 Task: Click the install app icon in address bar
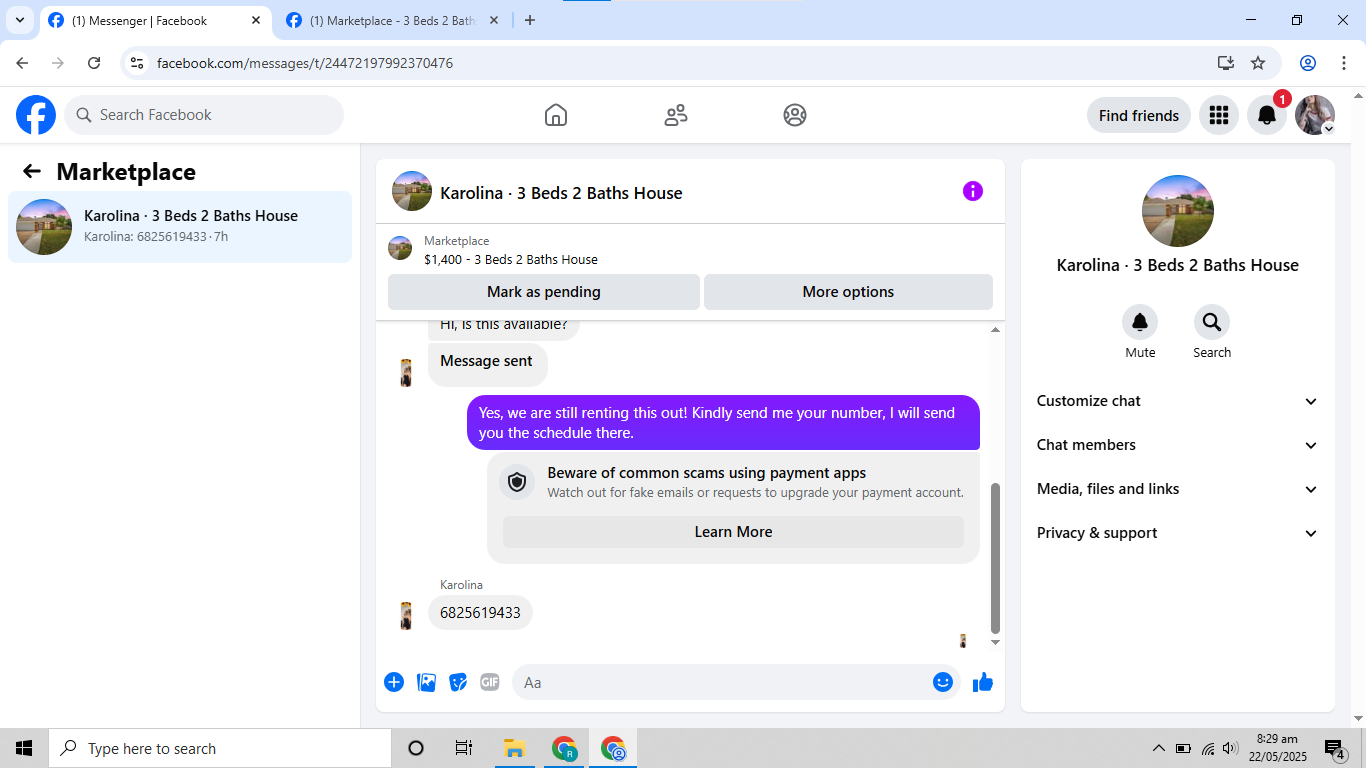(1226, 63)
